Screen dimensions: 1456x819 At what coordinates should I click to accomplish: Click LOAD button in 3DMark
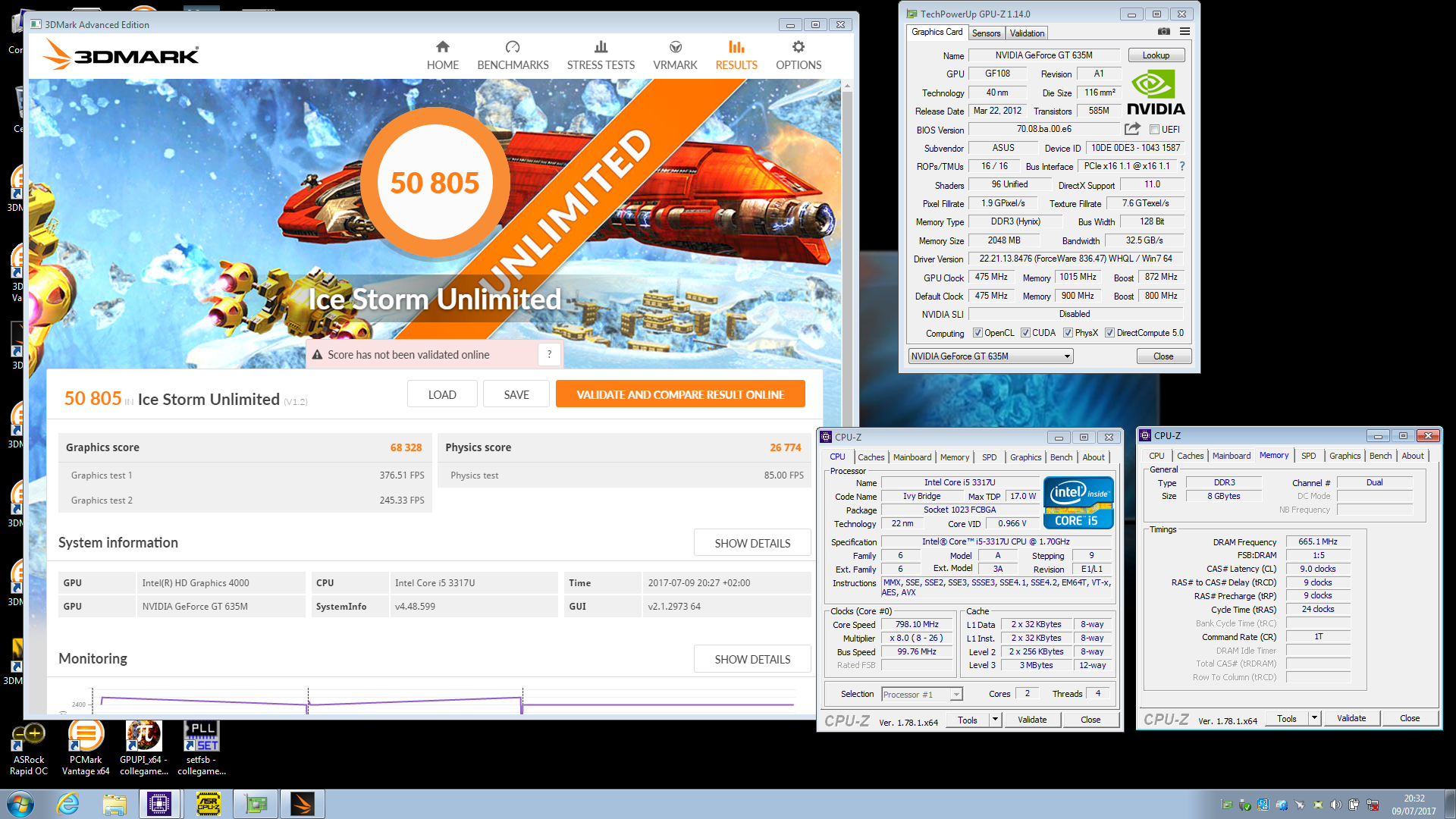pos(442,394)
